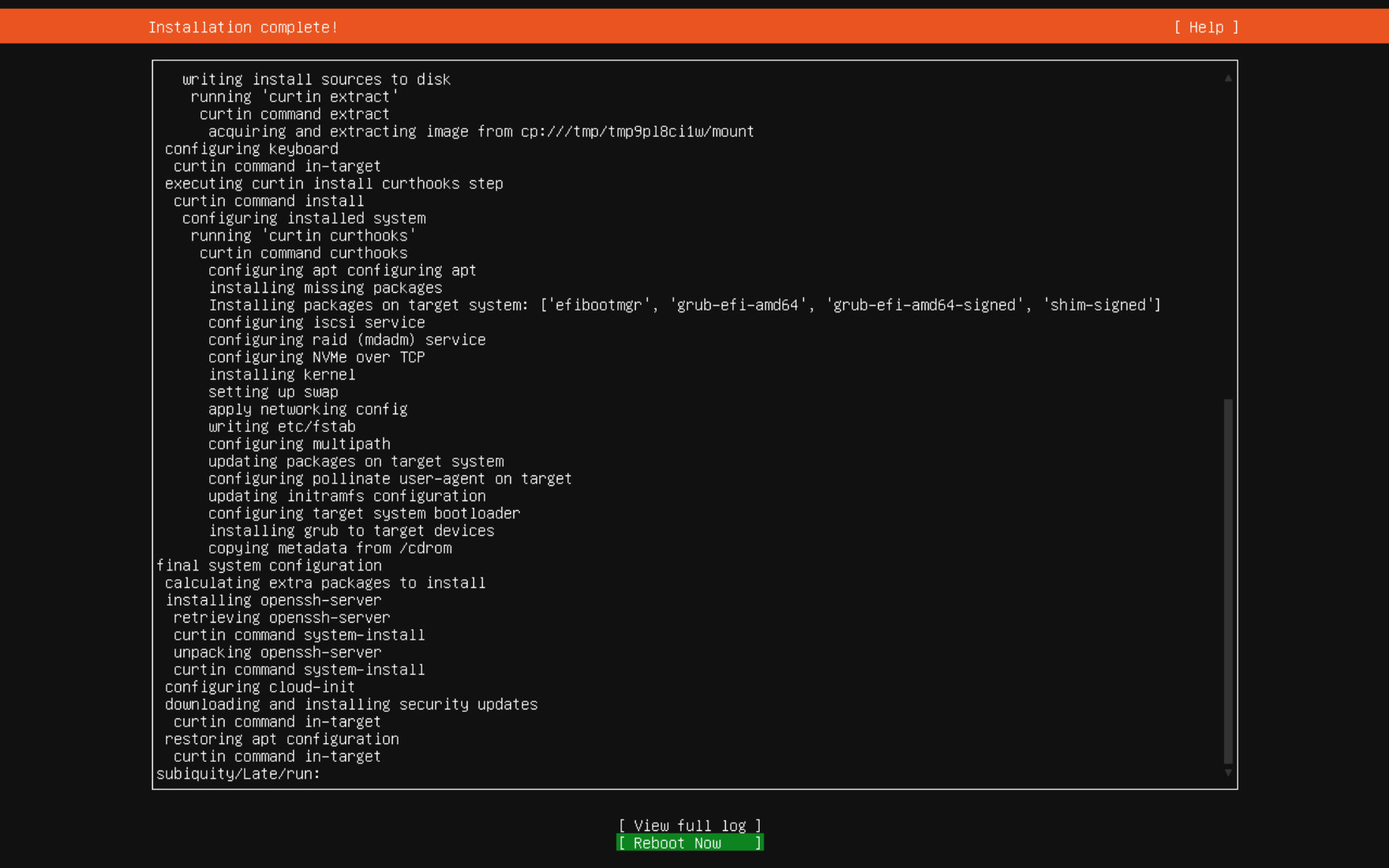1389x868 pixels.
Task: Select View full log
Action: click(x=690, y=825)
